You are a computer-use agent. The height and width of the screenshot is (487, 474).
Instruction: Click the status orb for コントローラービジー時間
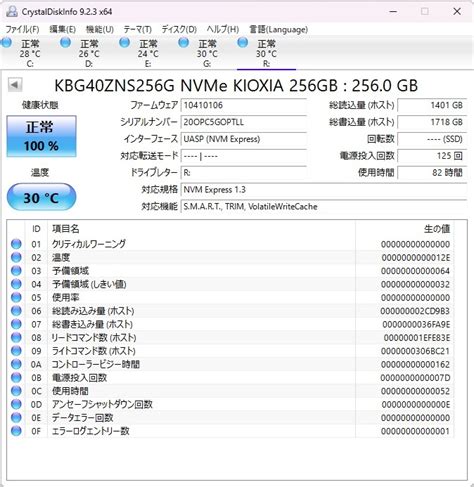tap(16, 364)
